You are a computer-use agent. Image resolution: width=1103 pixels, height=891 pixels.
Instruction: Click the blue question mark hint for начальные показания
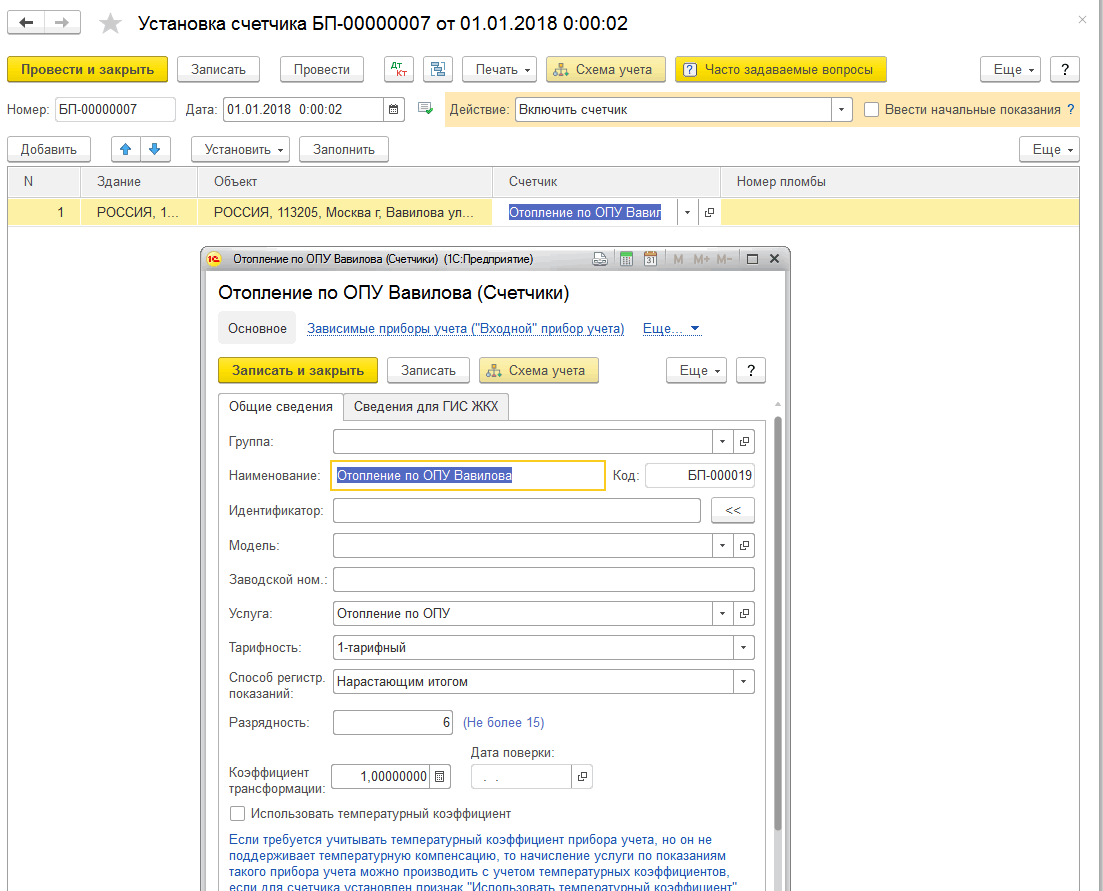point(1071,110)
